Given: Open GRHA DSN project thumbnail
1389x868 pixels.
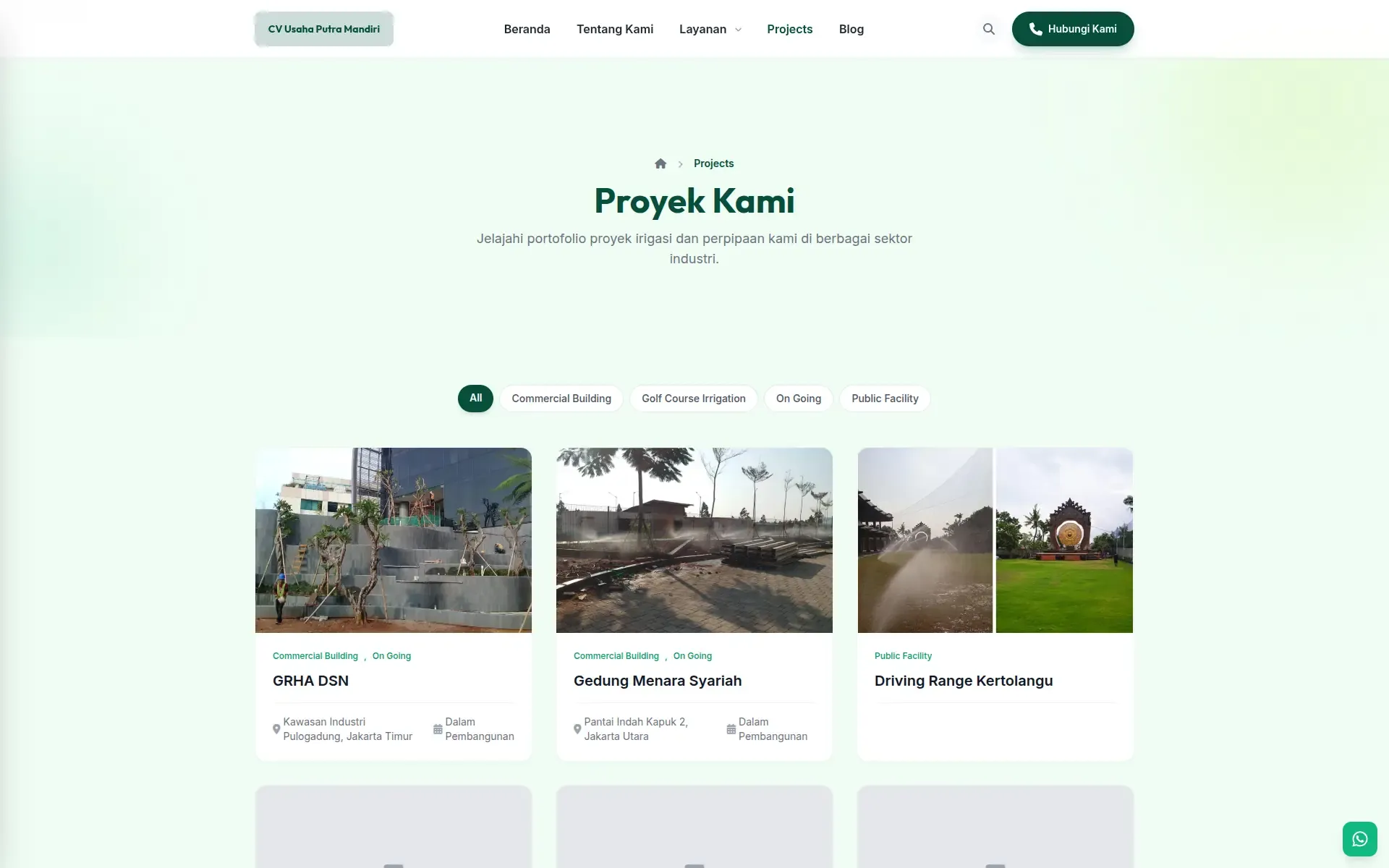Looking at the screenshot, I should pos(394,540).
